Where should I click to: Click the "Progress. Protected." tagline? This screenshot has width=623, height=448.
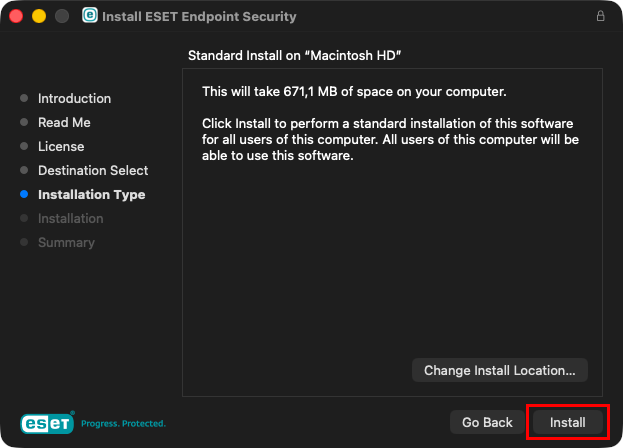(123, 423)
